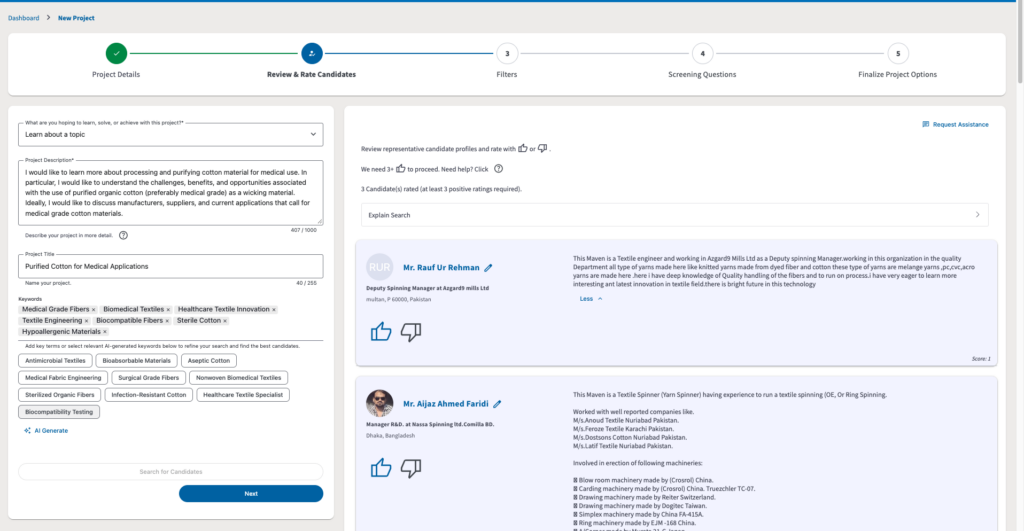Go to step 3 Filters
The width and height of the screenshot is (1024, 531).
click(x=507, y=54)
